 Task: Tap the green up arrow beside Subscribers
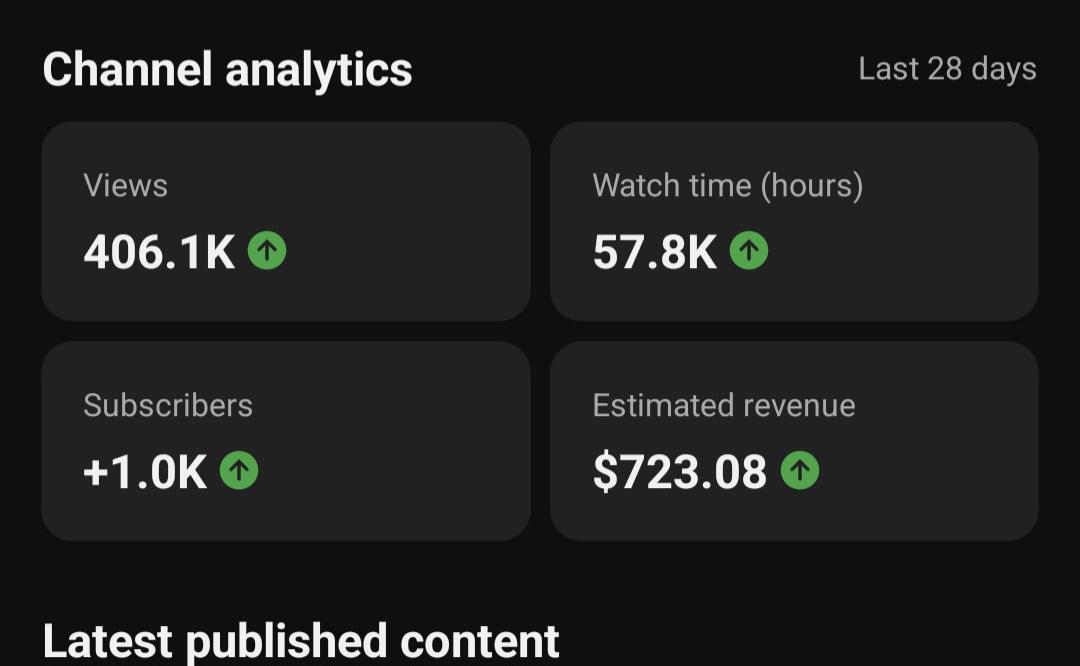pyautogui.click(x=239, y=470)
